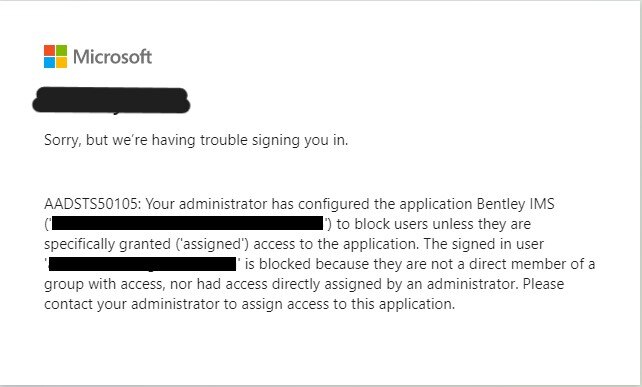Click the AADSTS50105 error code text
Screen dimensions: 642x387
[x=92, y=204]
